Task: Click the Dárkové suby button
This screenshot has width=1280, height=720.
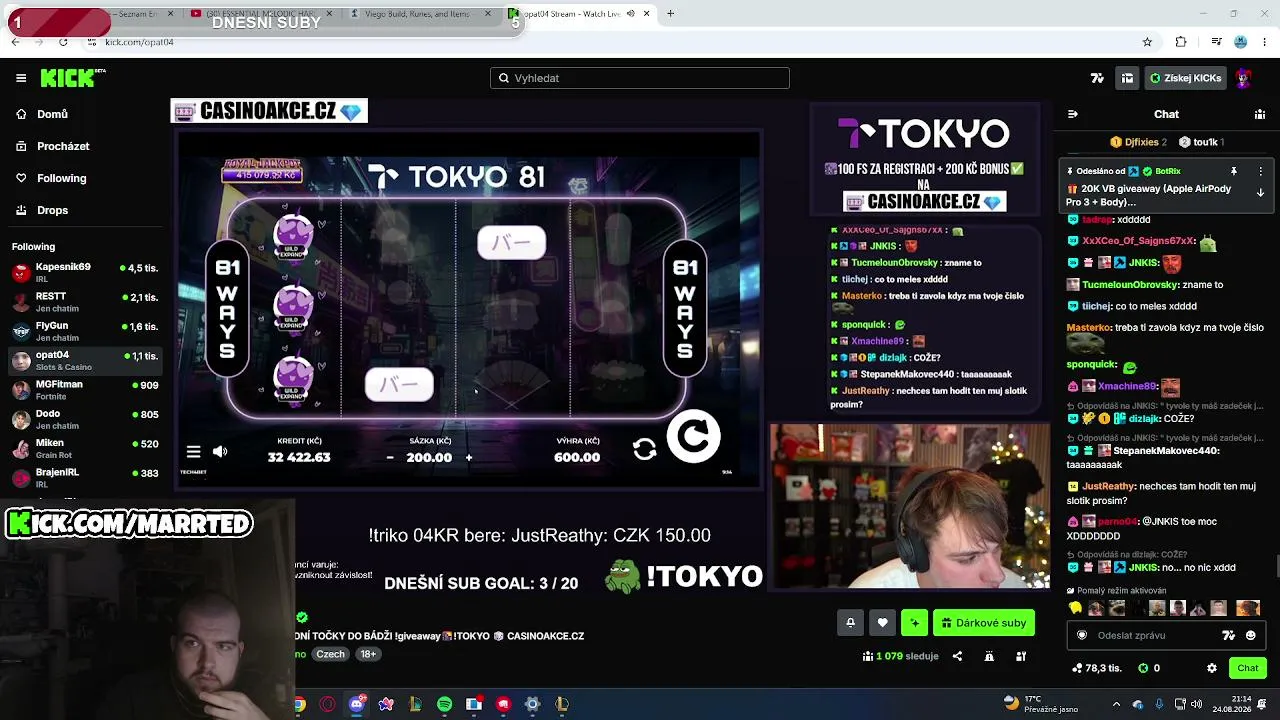Action: coord(984,623)
